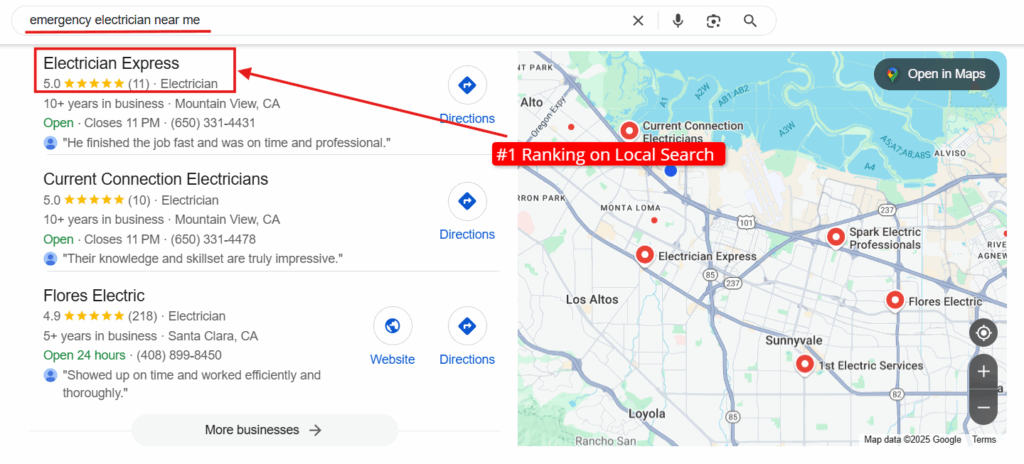Select phone number (650) 331-4431

coord(213,123)
